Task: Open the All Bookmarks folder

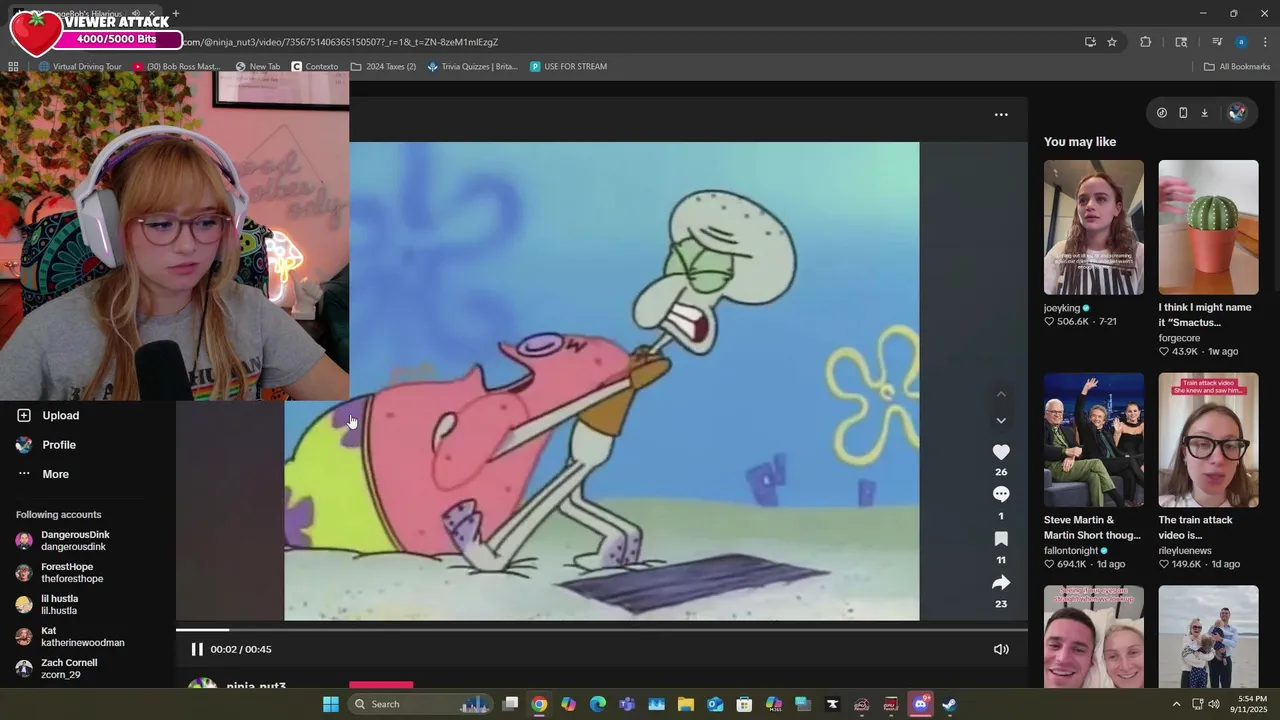Action: (1237, 67)
